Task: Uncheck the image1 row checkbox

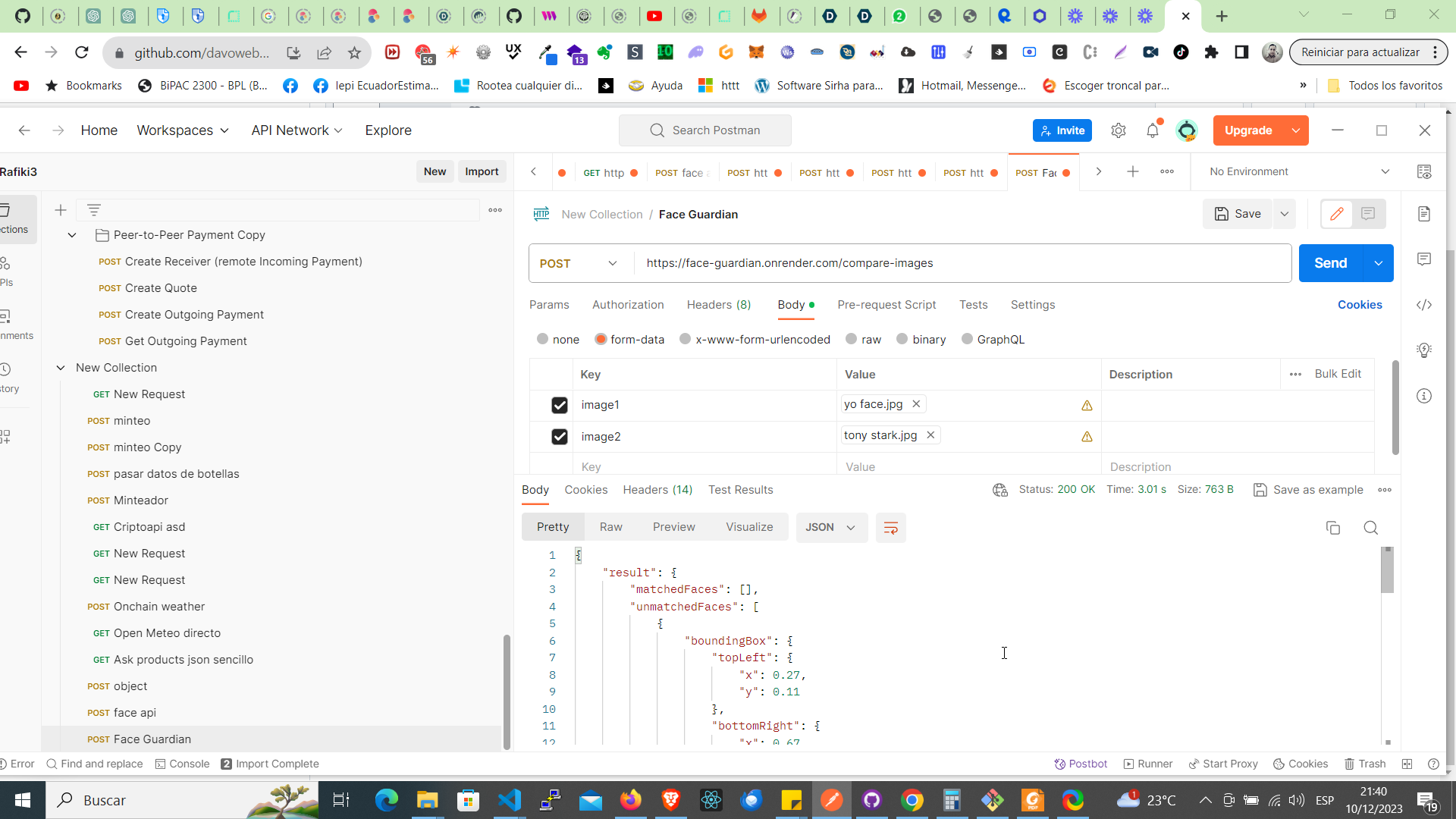Action: (x=560, y=405)
